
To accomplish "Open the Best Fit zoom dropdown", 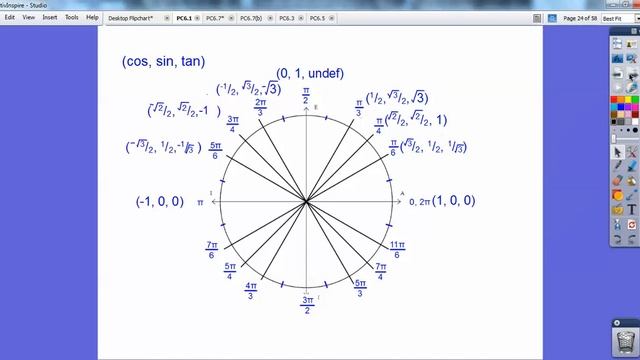I will [637, 19].
